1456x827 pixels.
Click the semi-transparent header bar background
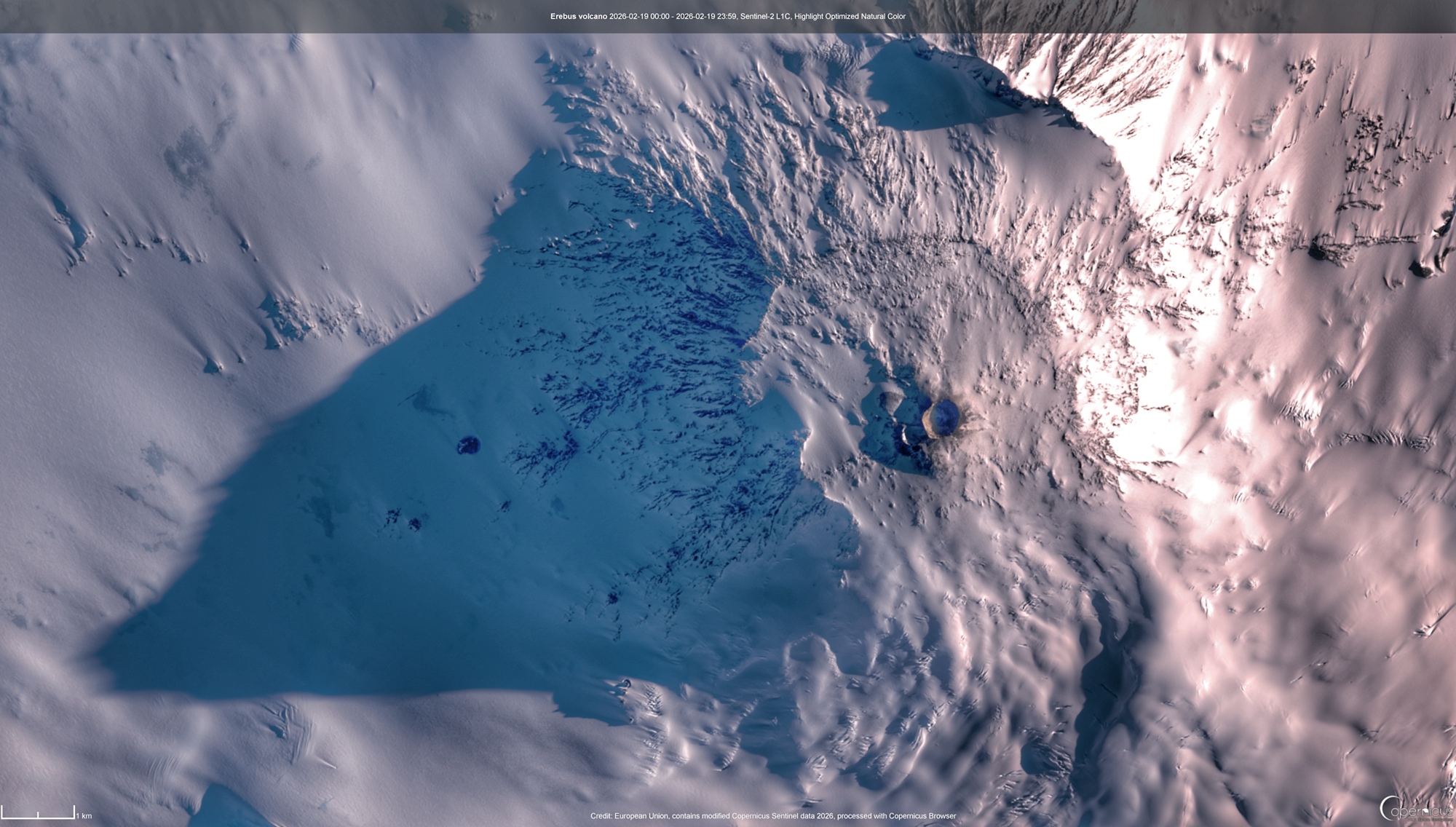pos(291,16)
